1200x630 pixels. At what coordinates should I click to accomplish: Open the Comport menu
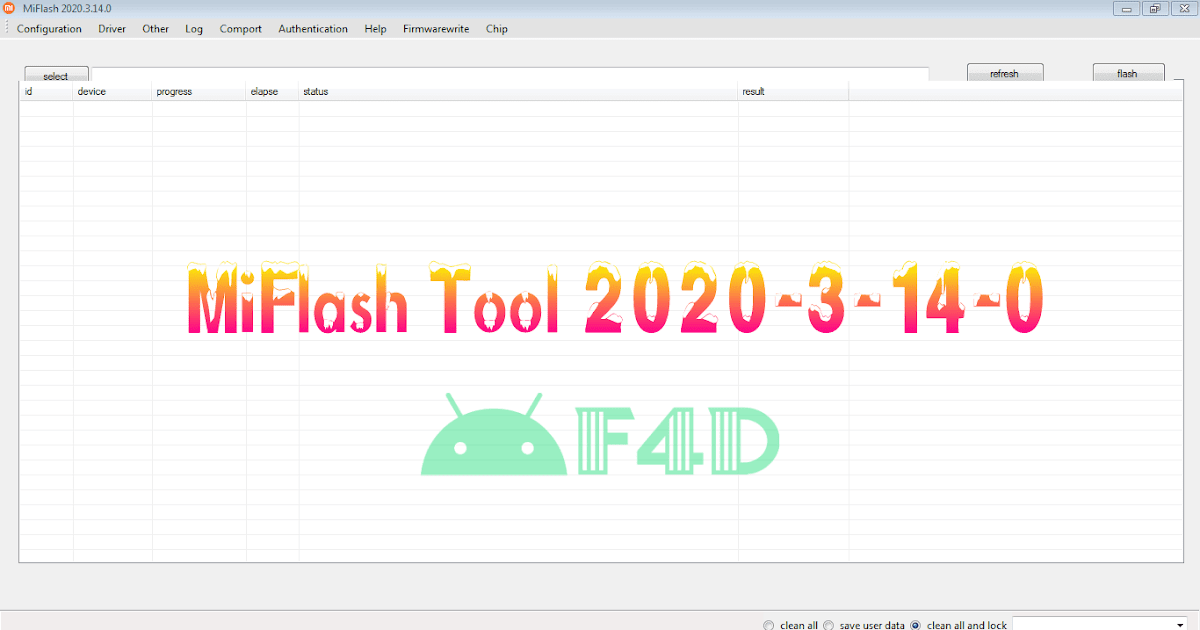click(240, 29)
